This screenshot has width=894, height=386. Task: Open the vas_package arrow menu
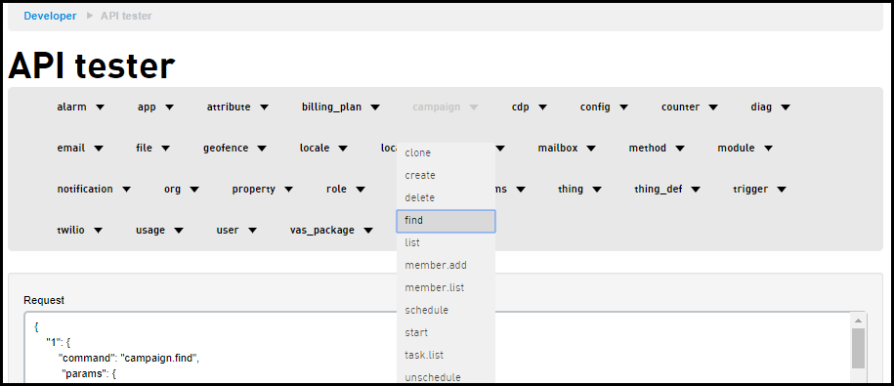[368, 230]
